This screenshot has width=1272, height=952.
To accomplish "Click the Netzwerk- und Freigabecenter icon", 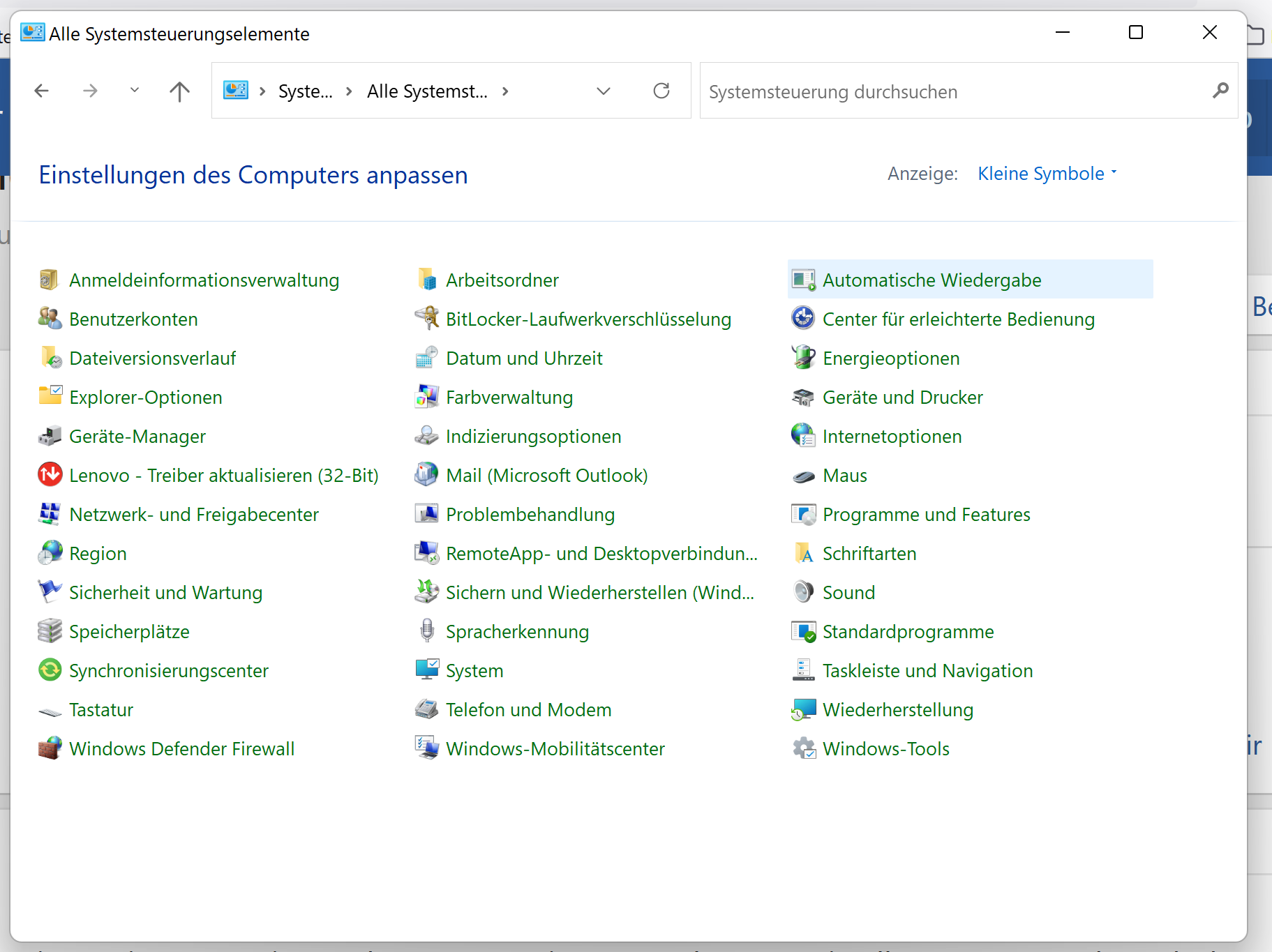I will 50,514.
